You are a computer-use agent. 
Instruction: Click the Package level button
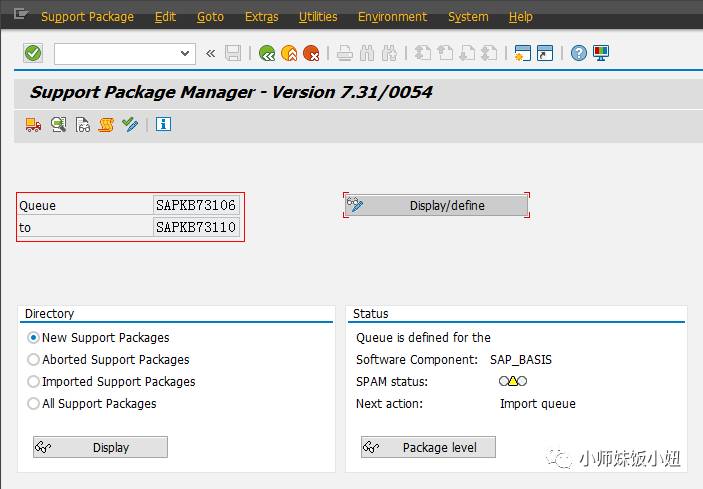(428, 447)
